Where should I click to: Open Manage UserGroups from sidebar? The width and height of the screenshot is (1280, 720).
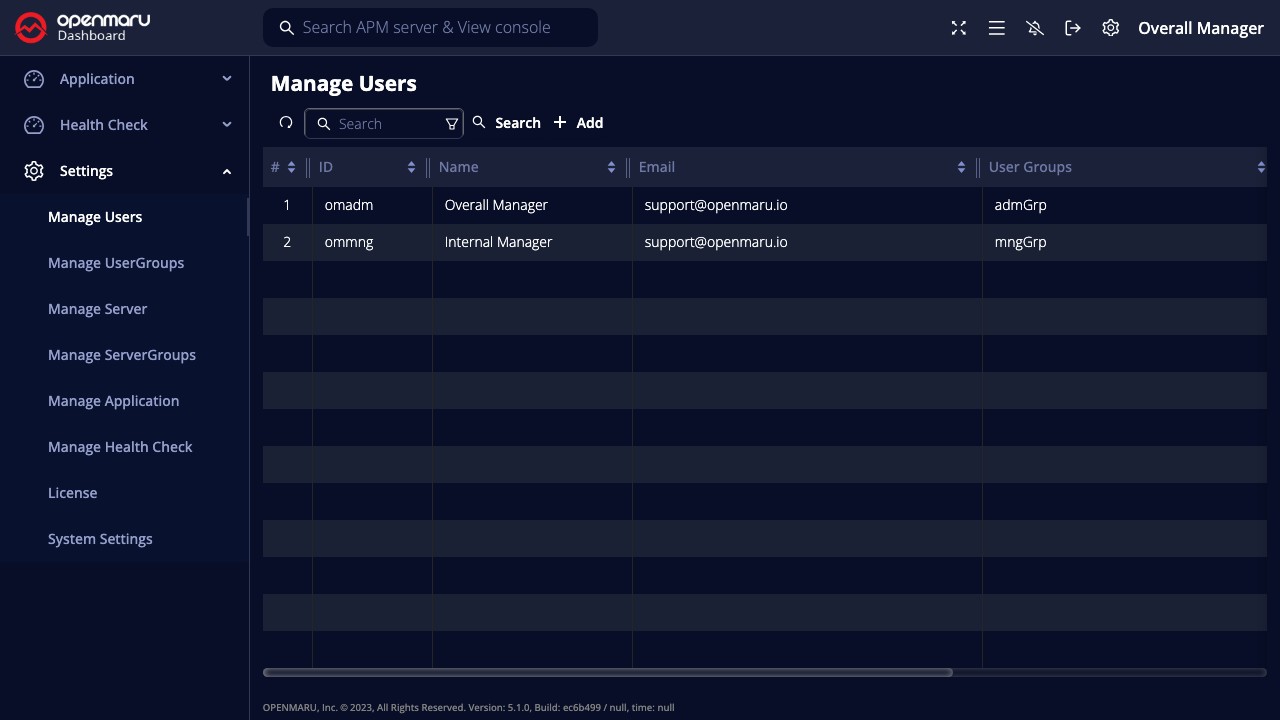coord(116,263)
